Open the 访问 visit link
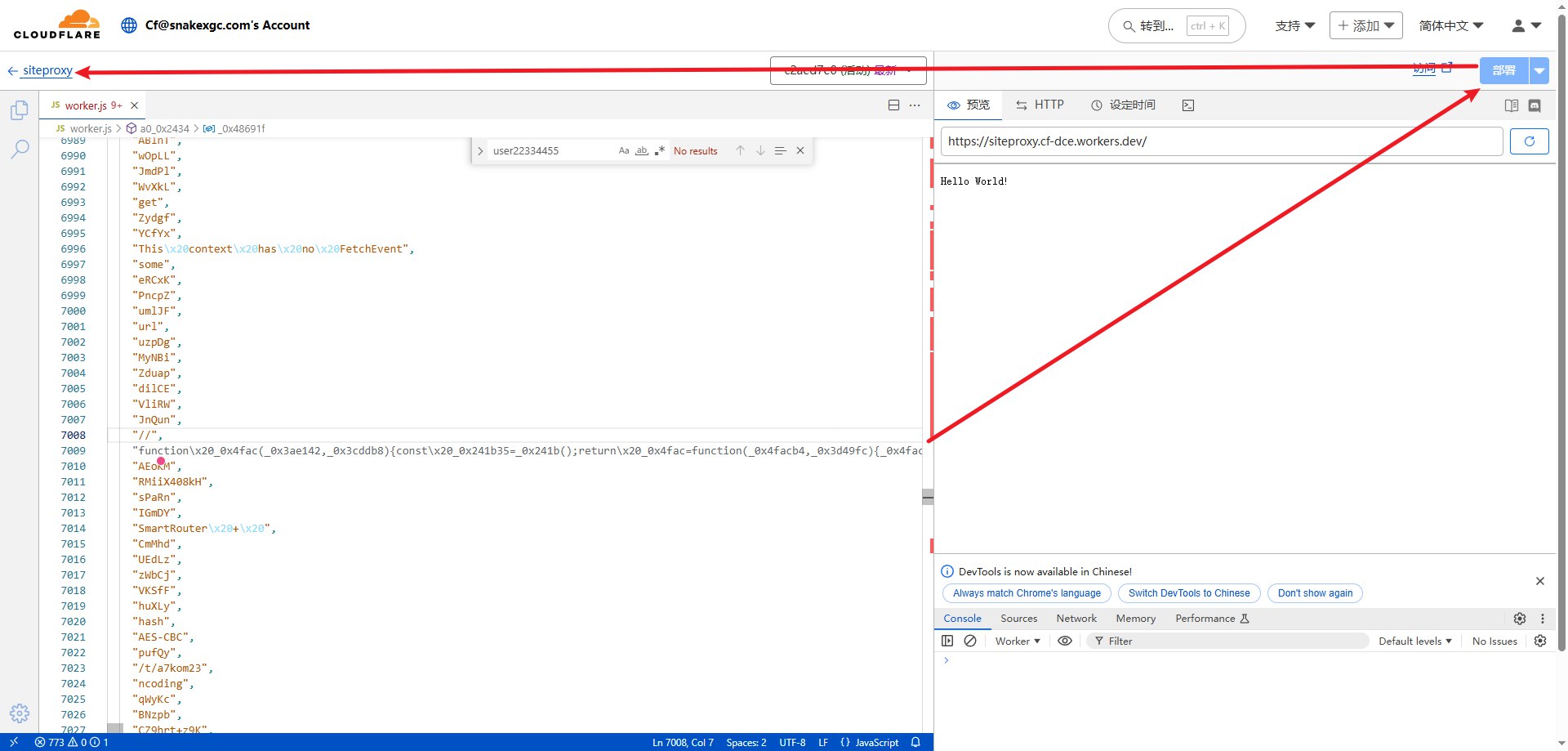Screen dimensions: 1568x751 coord(1432,68)
